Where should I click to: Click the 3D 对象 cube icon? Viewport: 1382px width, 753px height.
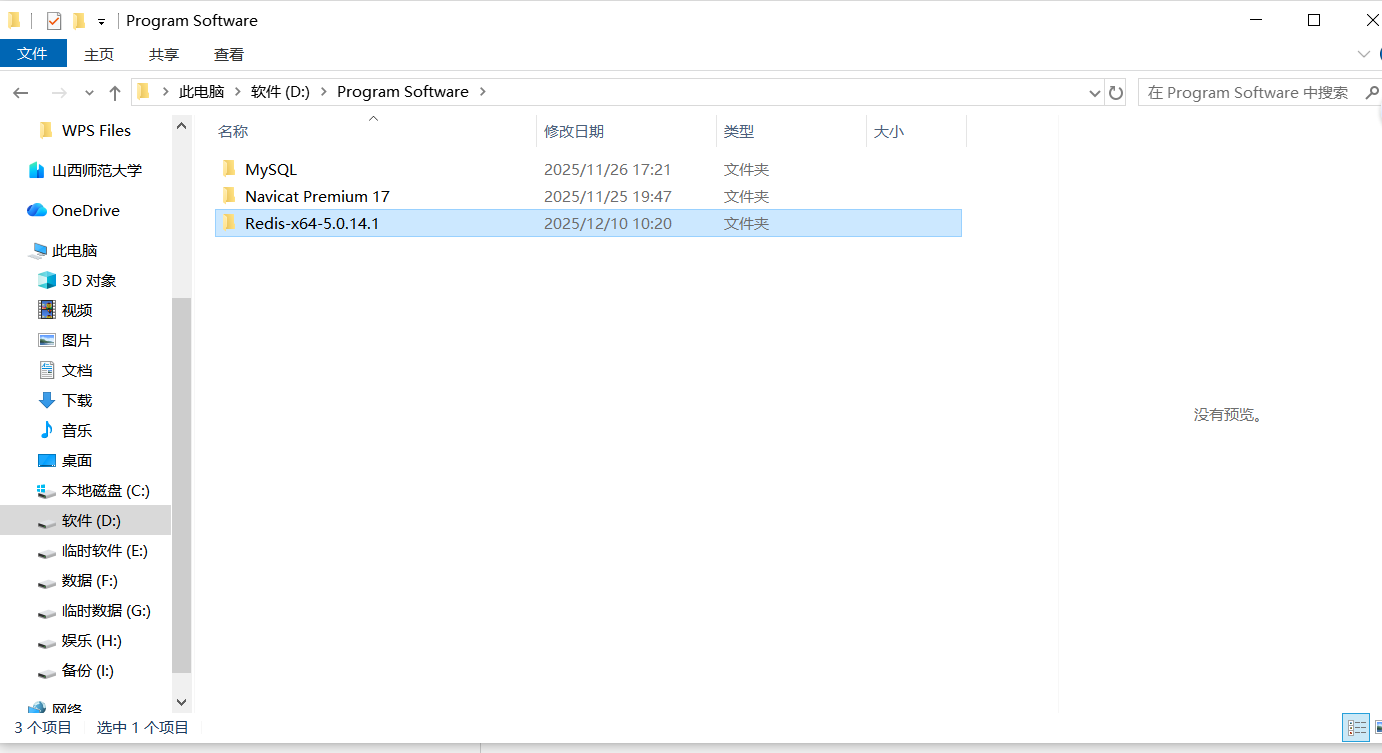tap(46, 280)
